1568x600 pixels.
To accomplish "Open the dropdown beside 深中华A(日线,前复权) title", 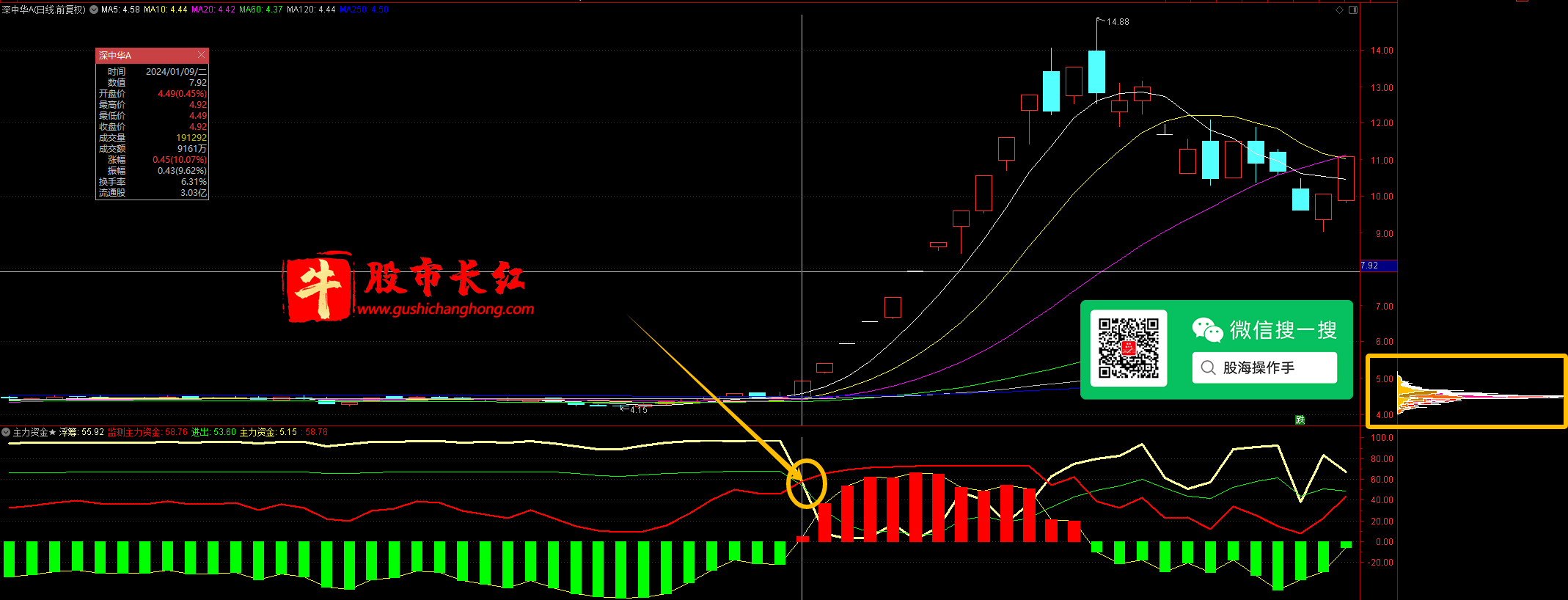I will click(93, 10).
